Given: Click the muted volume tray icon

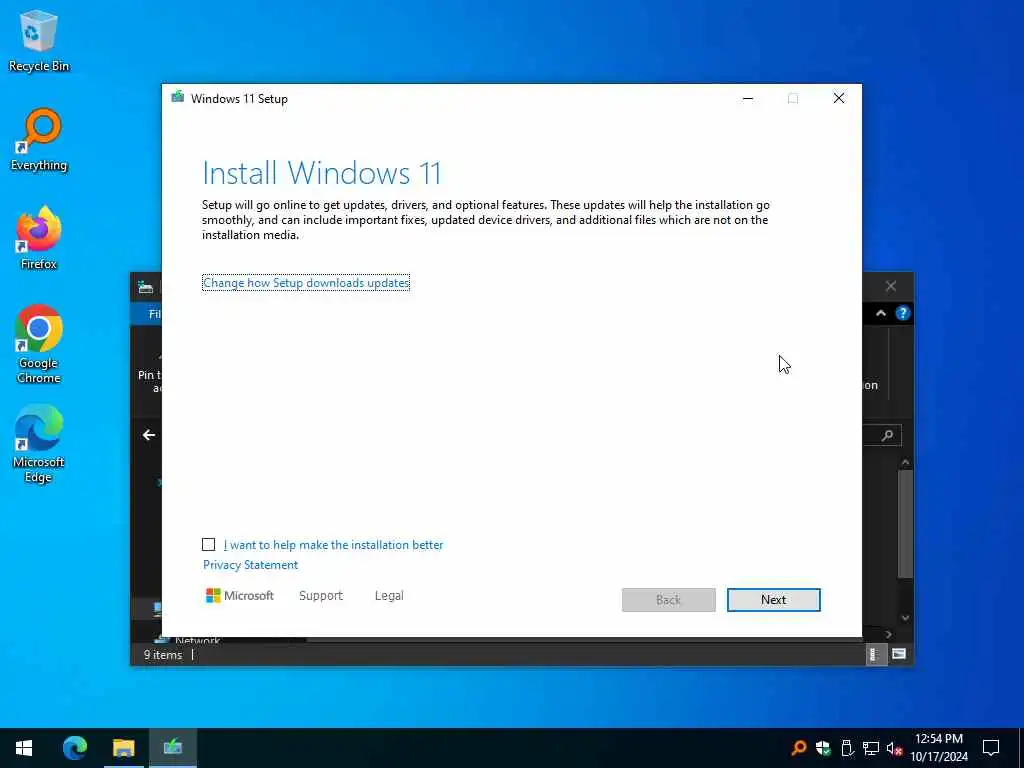Looking at the screenshot, I should click(x=894, y=748).
